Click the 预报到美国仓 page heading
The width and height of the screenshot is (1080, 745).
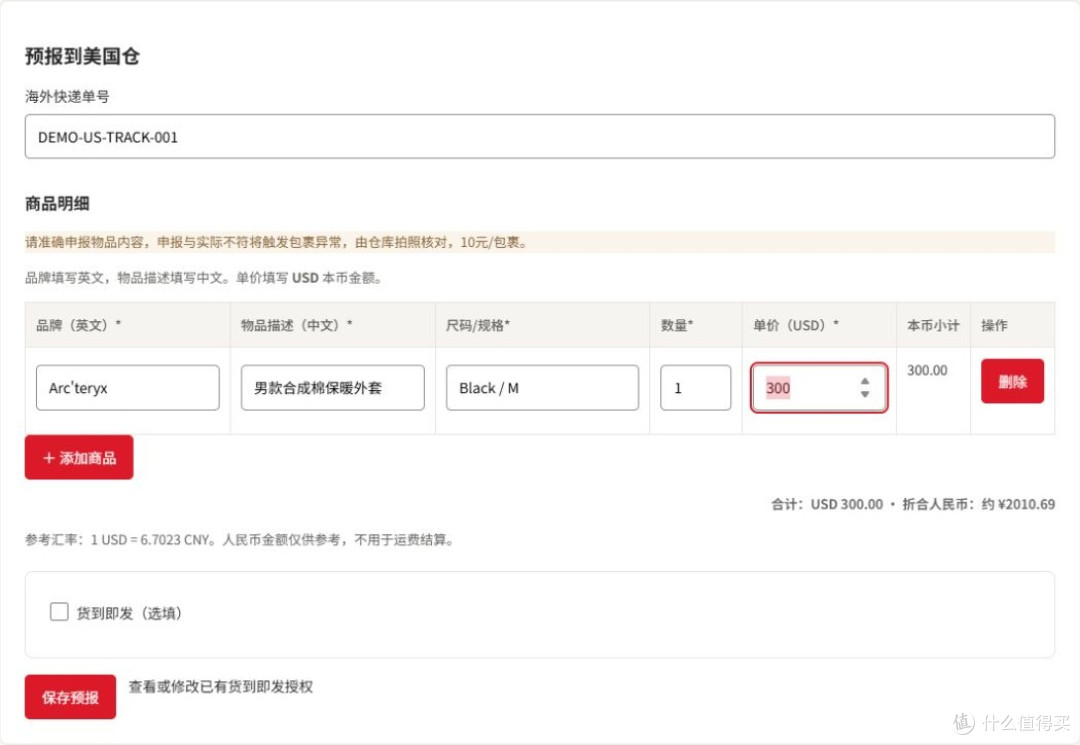point(83,56)
